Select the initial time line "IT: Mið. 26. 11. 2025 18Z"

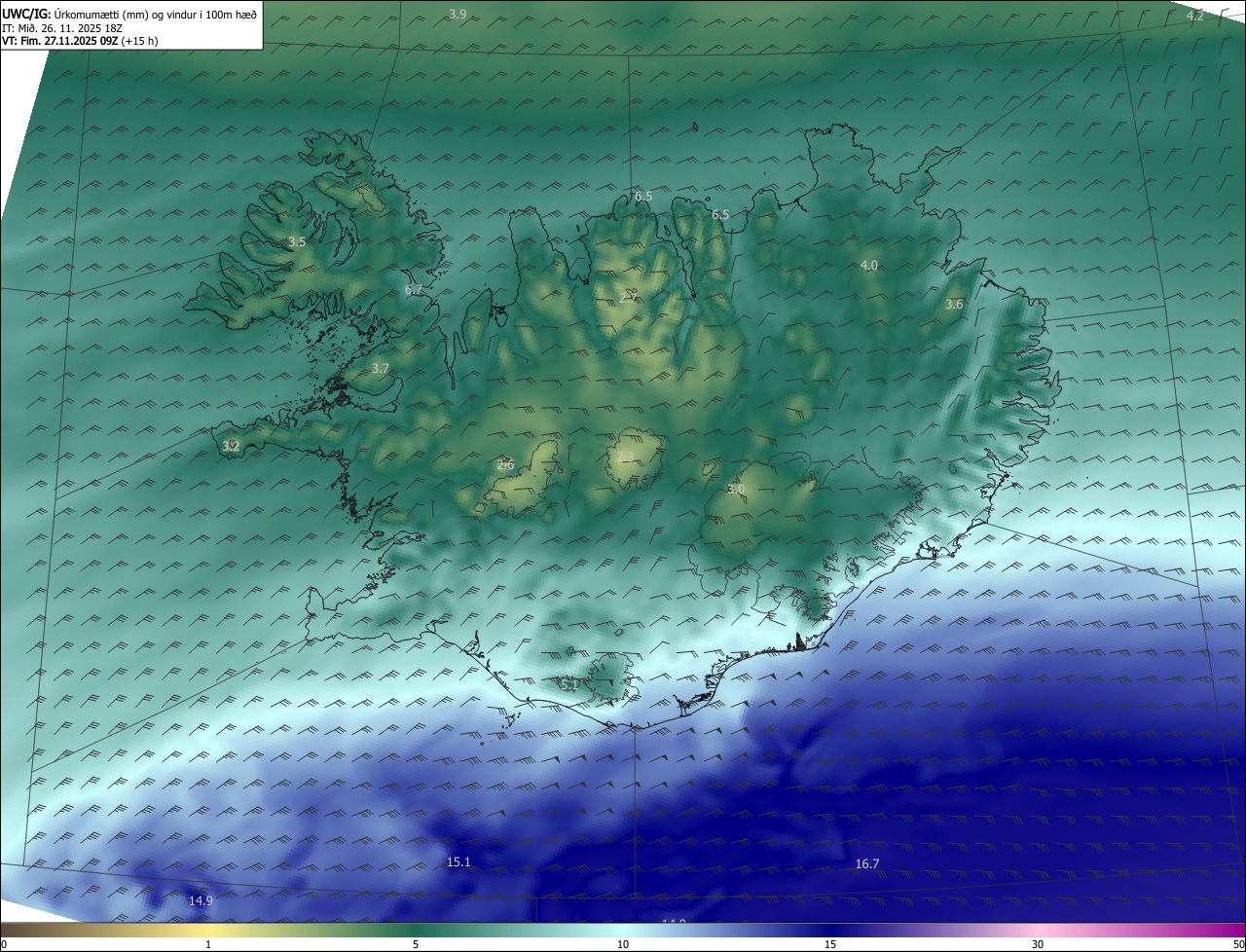(61, 28)
